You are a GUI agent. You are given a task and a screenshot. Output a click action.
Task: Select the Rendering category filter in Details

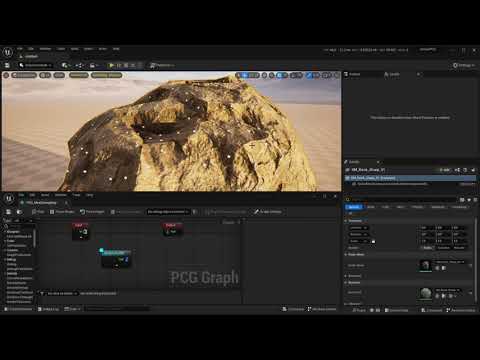[438, 207]
